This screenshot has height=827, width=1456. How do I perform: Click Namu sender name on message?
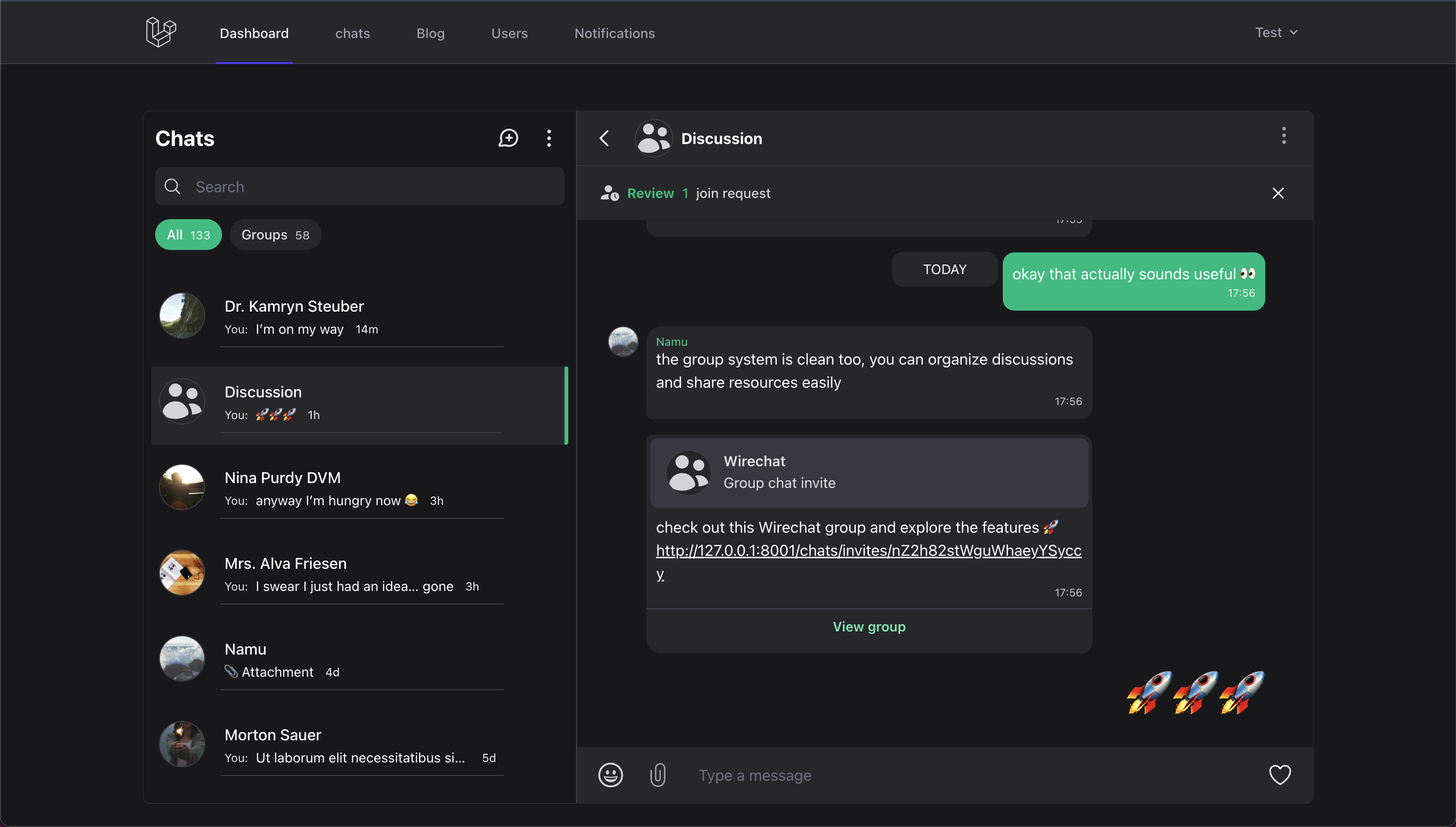coord(671,341)
